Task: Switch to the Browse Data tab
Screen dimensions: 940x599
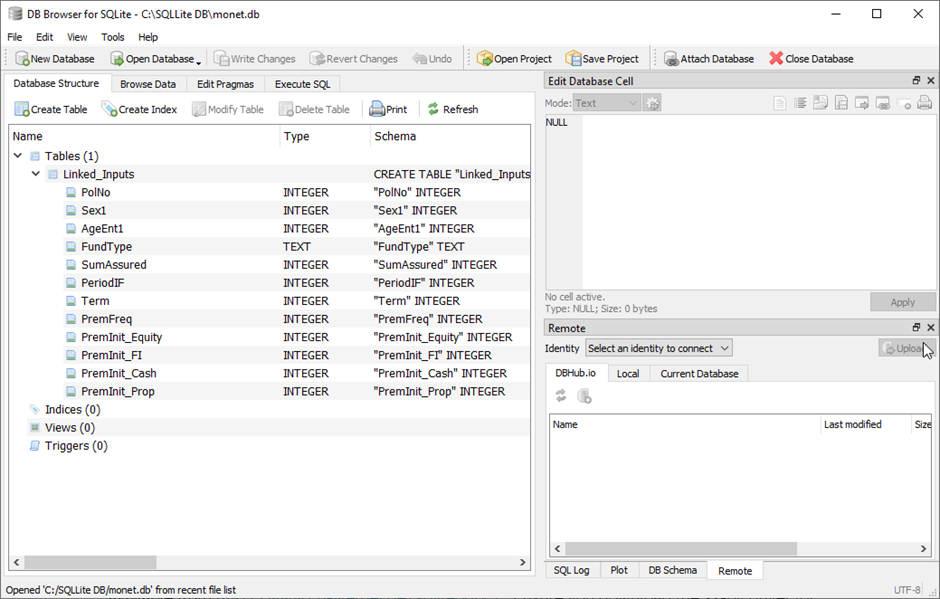Action: click(x=148, y=85)
